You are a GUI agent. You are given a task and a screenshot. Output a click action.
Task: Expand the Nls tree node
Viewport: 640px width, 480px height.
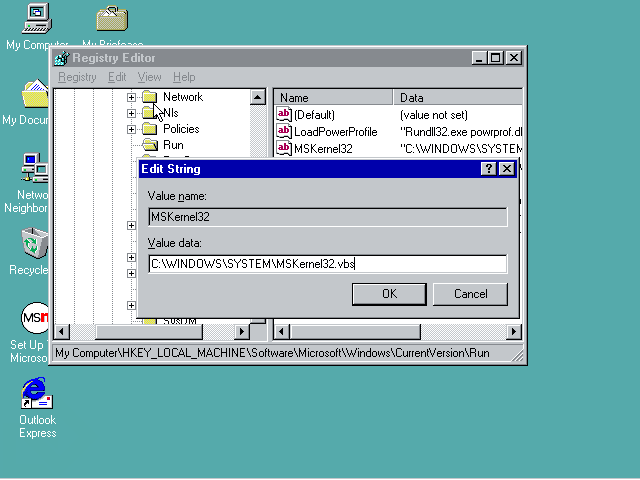[x=131, y=113]
